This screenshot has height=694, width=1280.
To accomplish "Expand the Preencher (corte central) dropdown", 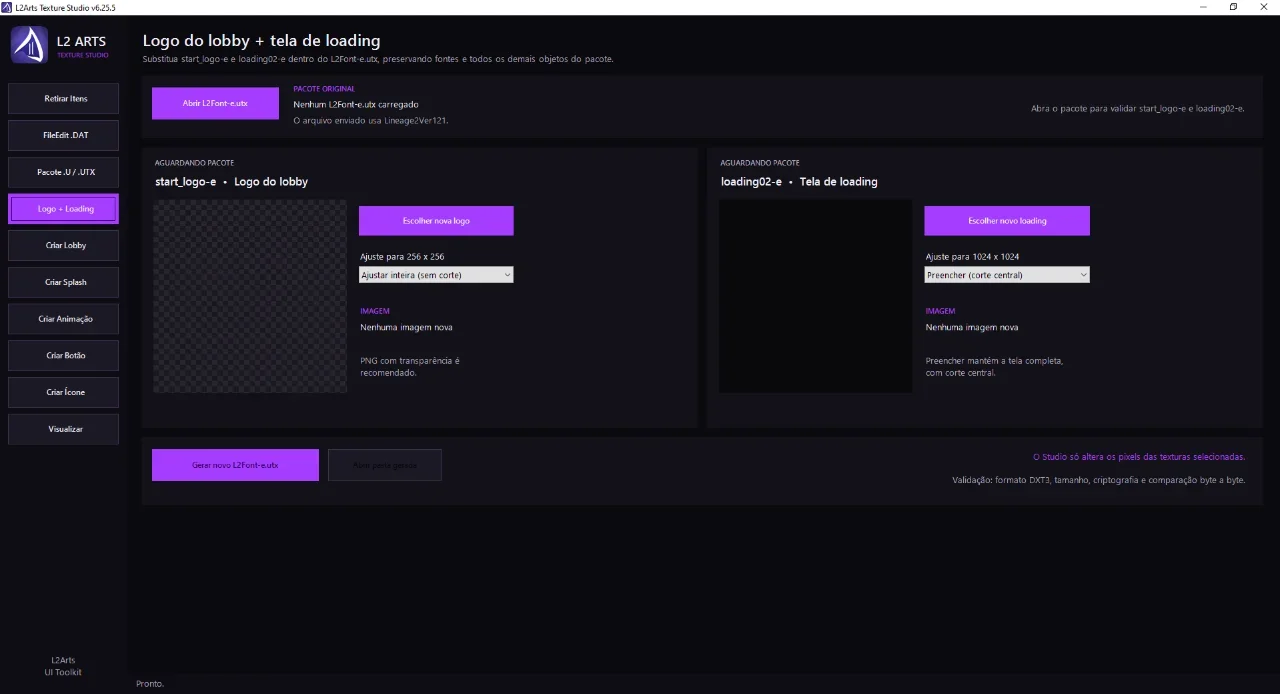I will coord(1007,275).
